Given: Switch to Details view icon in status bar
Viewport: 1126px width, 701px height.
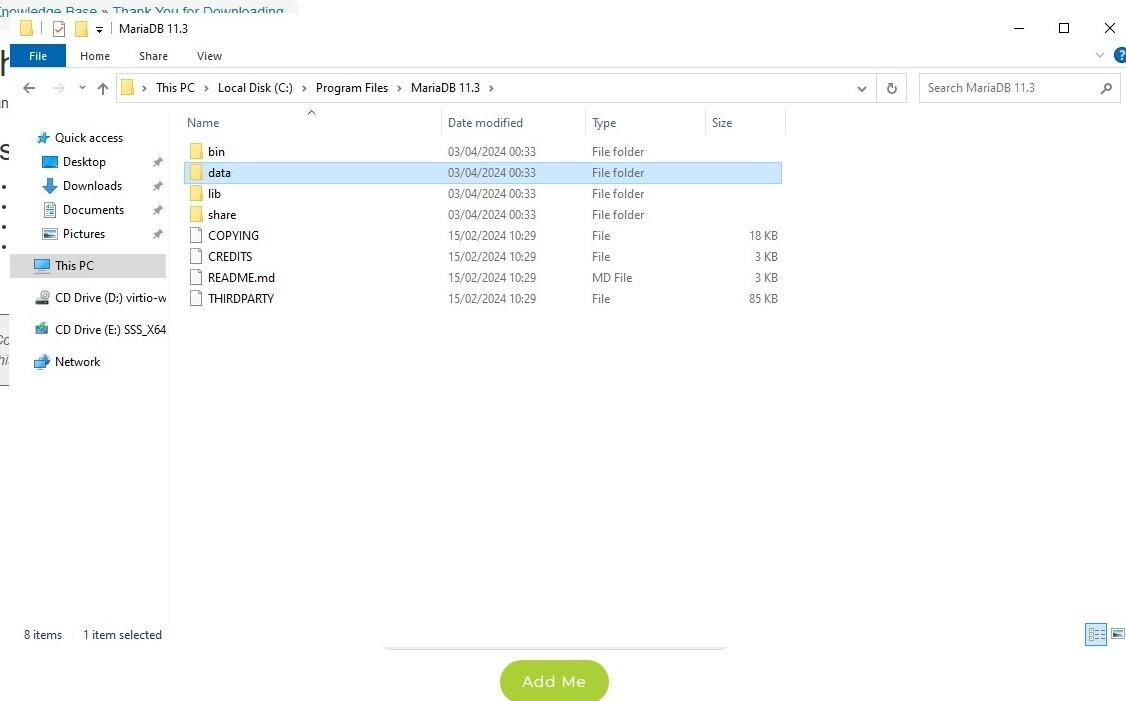Looking at the screenshot, I should (x=1096, y=634).
